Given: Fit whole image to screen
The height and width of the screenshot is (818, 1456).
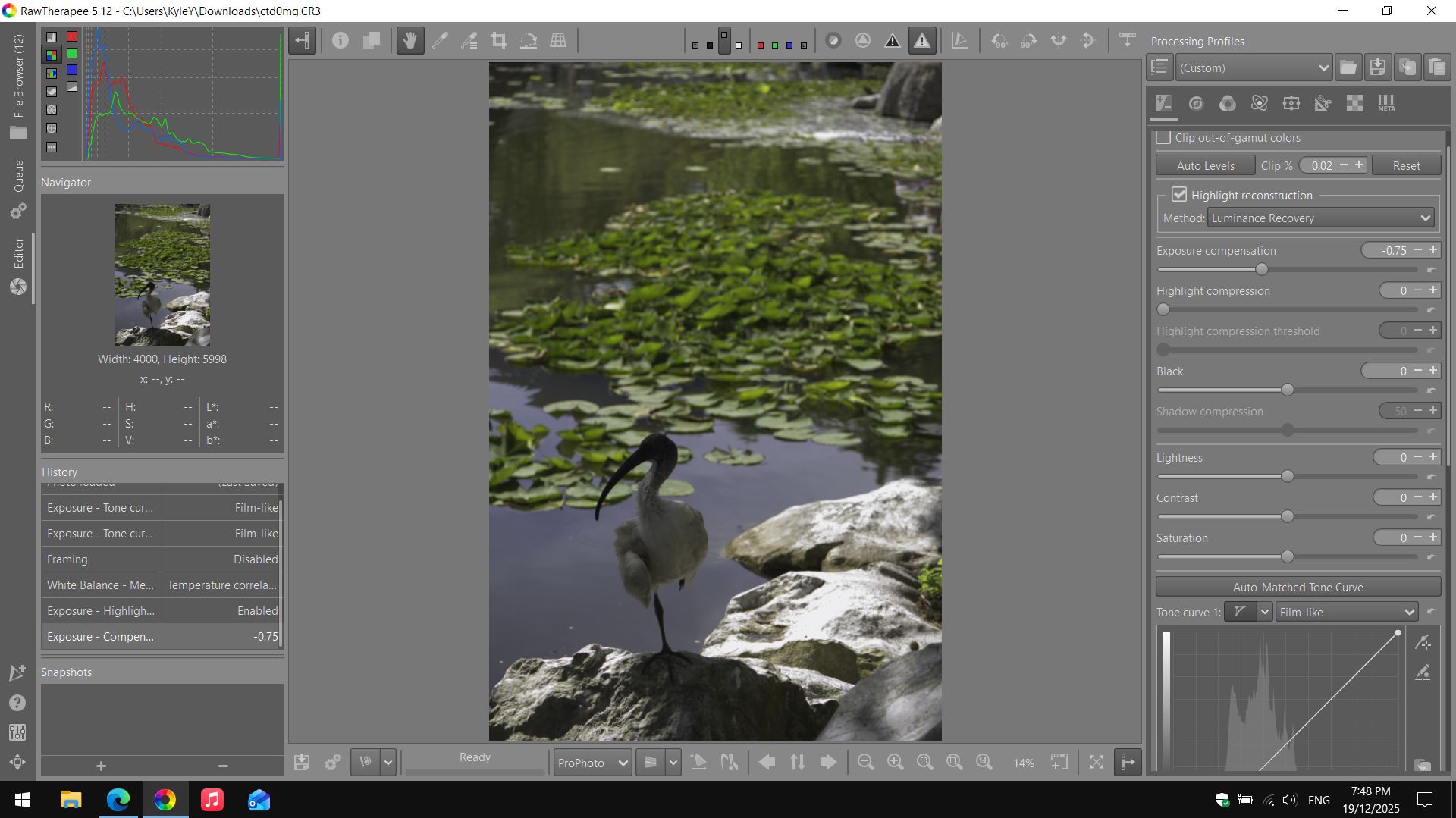Looking at the screenshot, I should tap(925, 763).
